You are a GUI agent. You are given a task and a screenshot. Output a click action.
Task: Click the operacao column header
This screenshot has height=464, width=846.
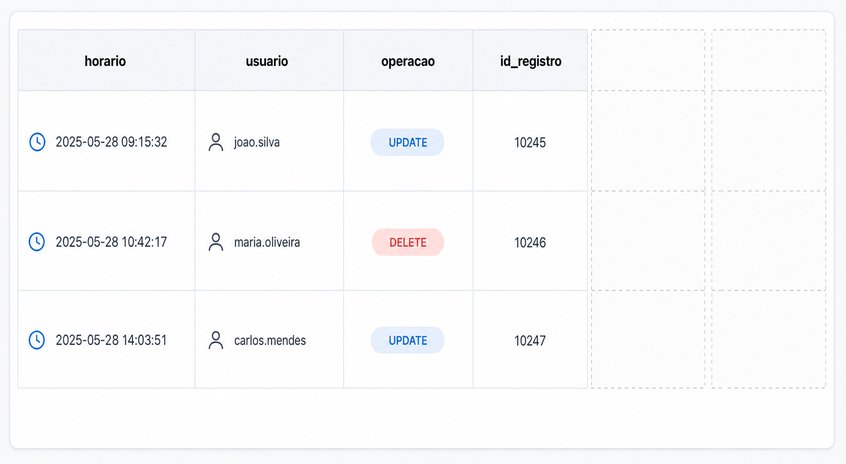[408, 60]
